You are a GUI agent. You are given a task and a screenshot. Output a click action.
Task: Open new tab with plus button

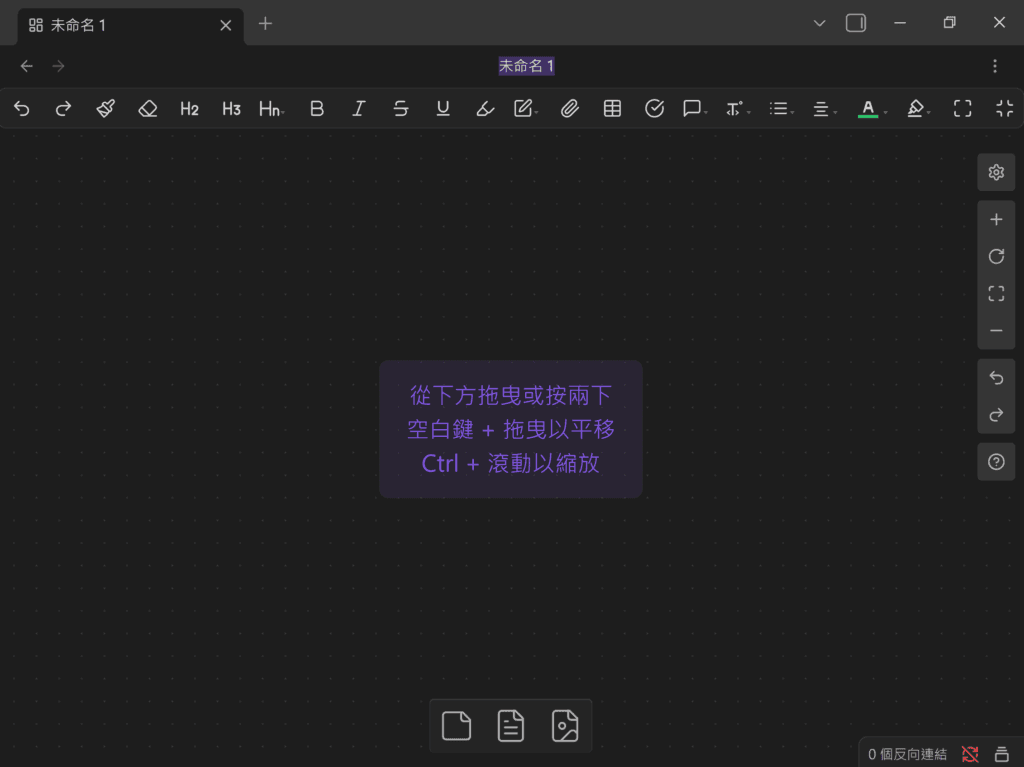coord(265,24)
